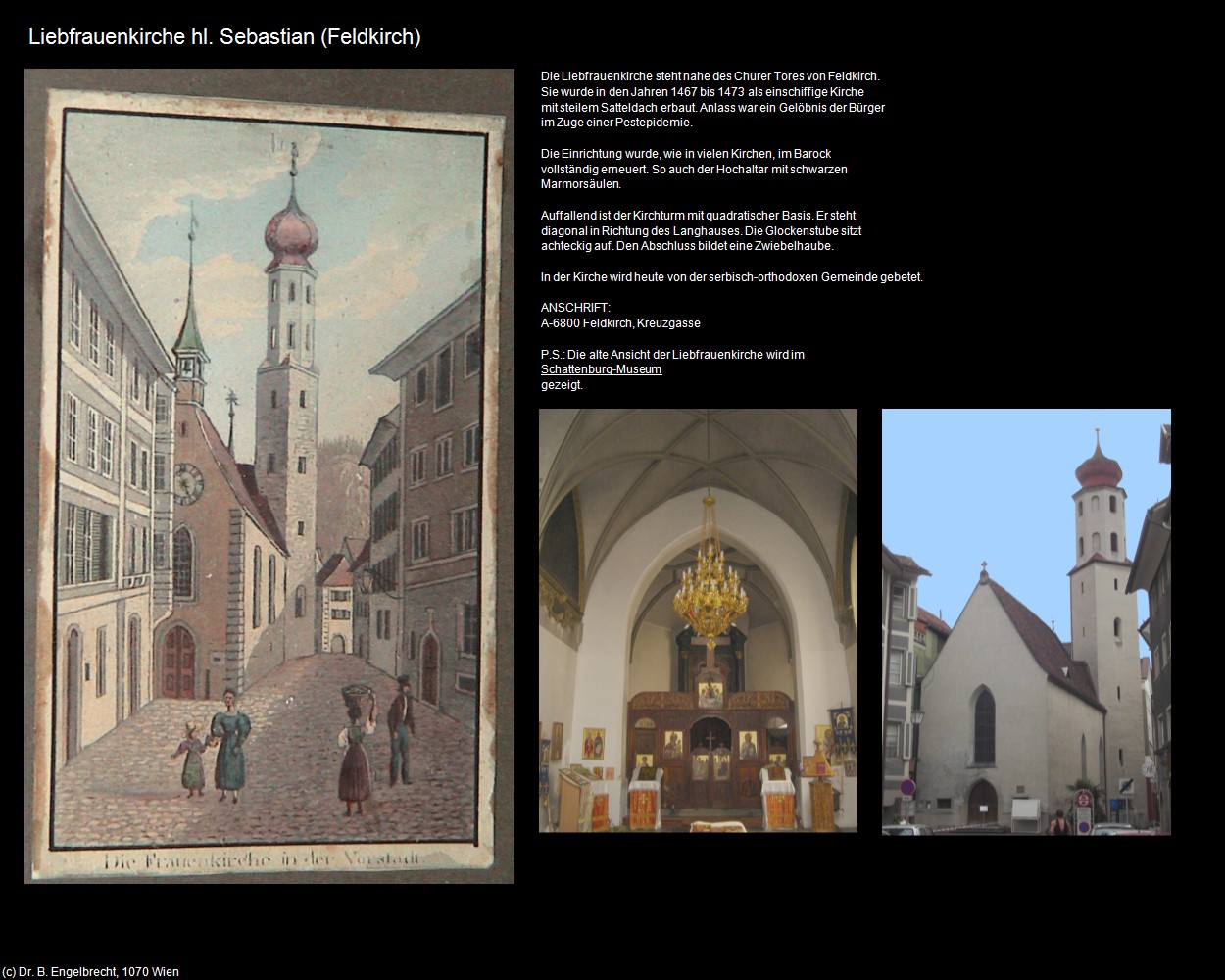Image resolution: width=1225 pixels, height=980 pixels.
Task: Click the line mentioning 'serbisch-orthodoxen Gemeinde'
Action: pyautogui.click(x=732, y=277)
